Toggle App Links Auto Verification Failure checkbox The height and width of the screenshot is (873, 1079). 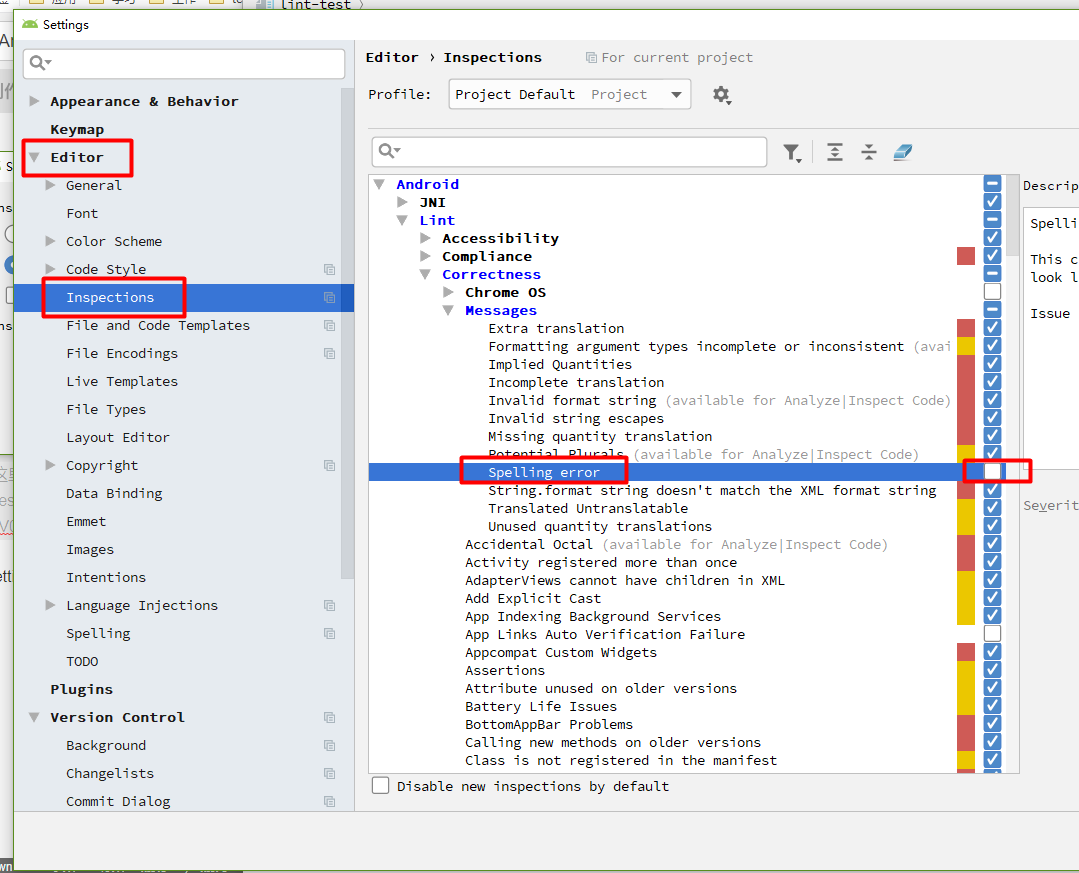(x=992, y=634)
